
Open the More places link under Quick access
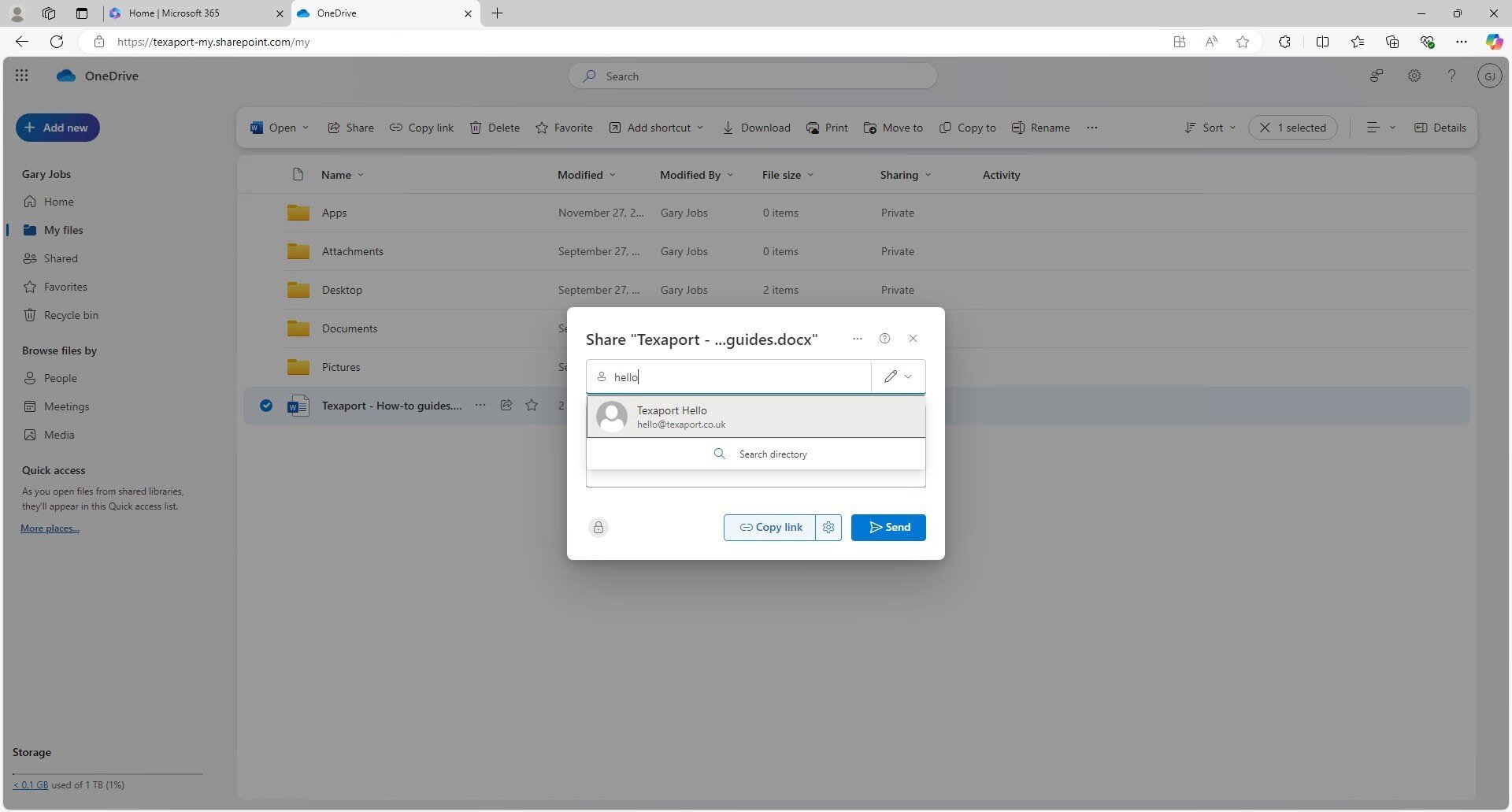pyautogui.click(x=49, y=528)
